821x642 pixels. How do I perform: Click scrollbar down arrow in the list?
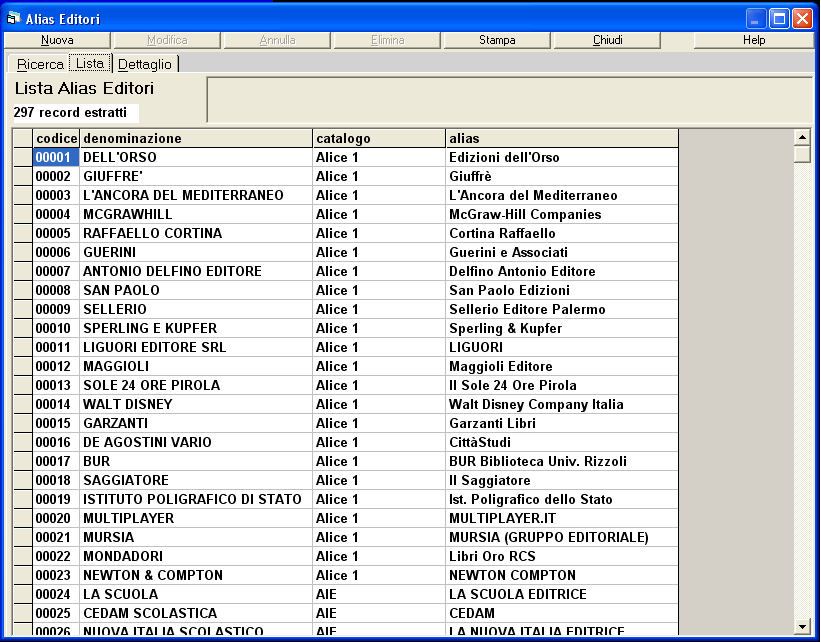[x=802, y=626]
